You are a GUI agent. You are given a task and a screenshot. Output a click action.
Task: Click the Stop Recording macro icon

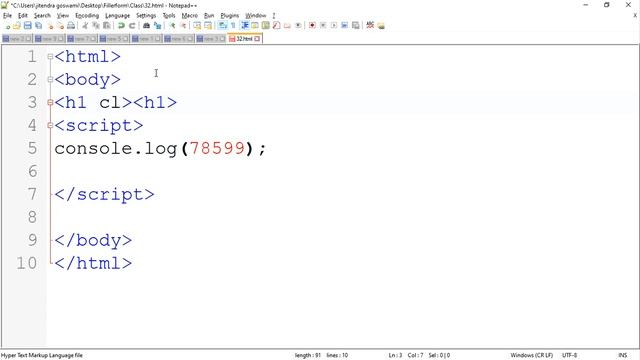323,26
